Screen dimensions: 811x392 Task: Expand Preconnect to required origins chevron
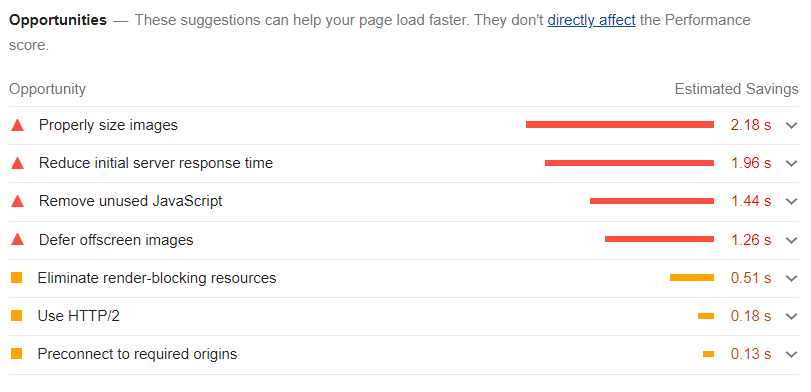791,354
